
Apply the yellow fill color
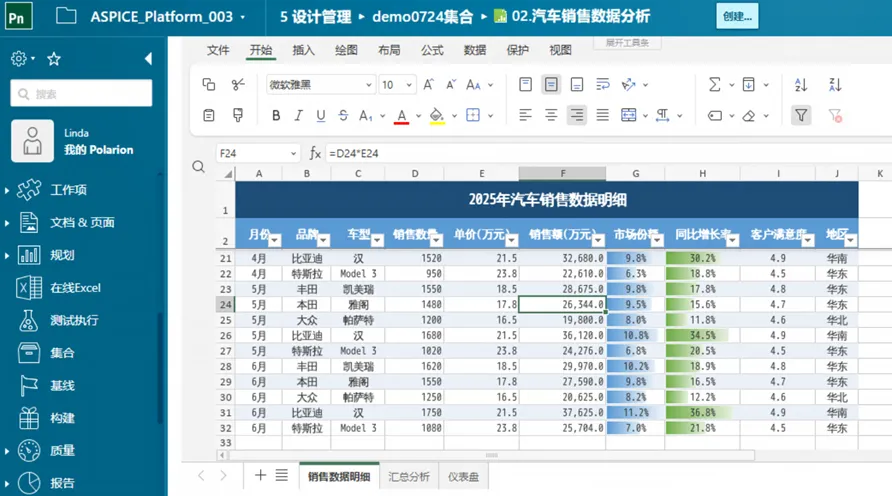(x=436, y=116)
